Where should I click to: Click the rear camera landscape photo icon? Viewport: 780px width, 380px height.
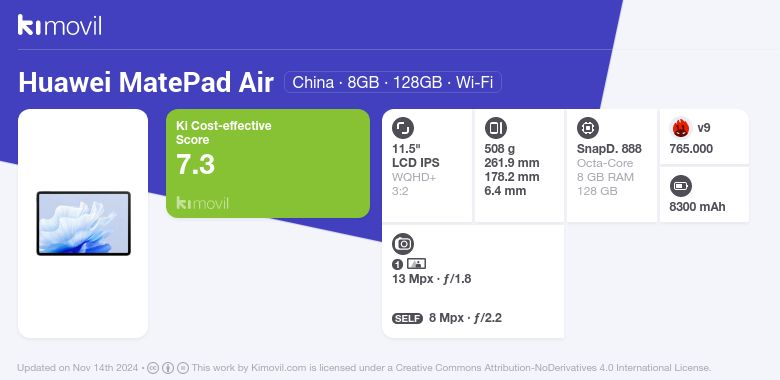(x=416, y=264)
